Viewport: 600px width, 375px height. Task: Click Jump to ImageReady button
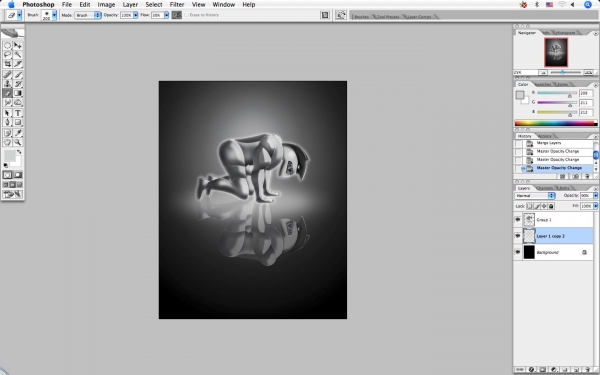(13, 194)
